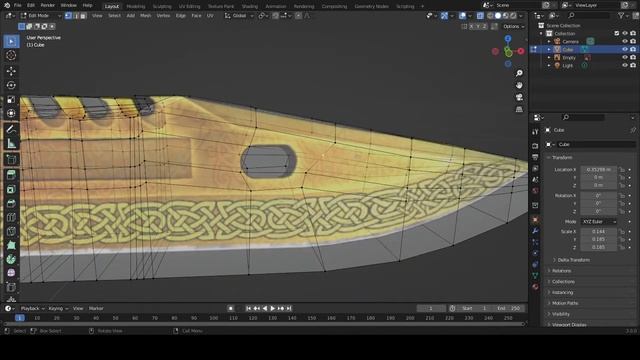Activate the Annotate tool
This screenshot has width=640, height=360.
tap(11, 129)
